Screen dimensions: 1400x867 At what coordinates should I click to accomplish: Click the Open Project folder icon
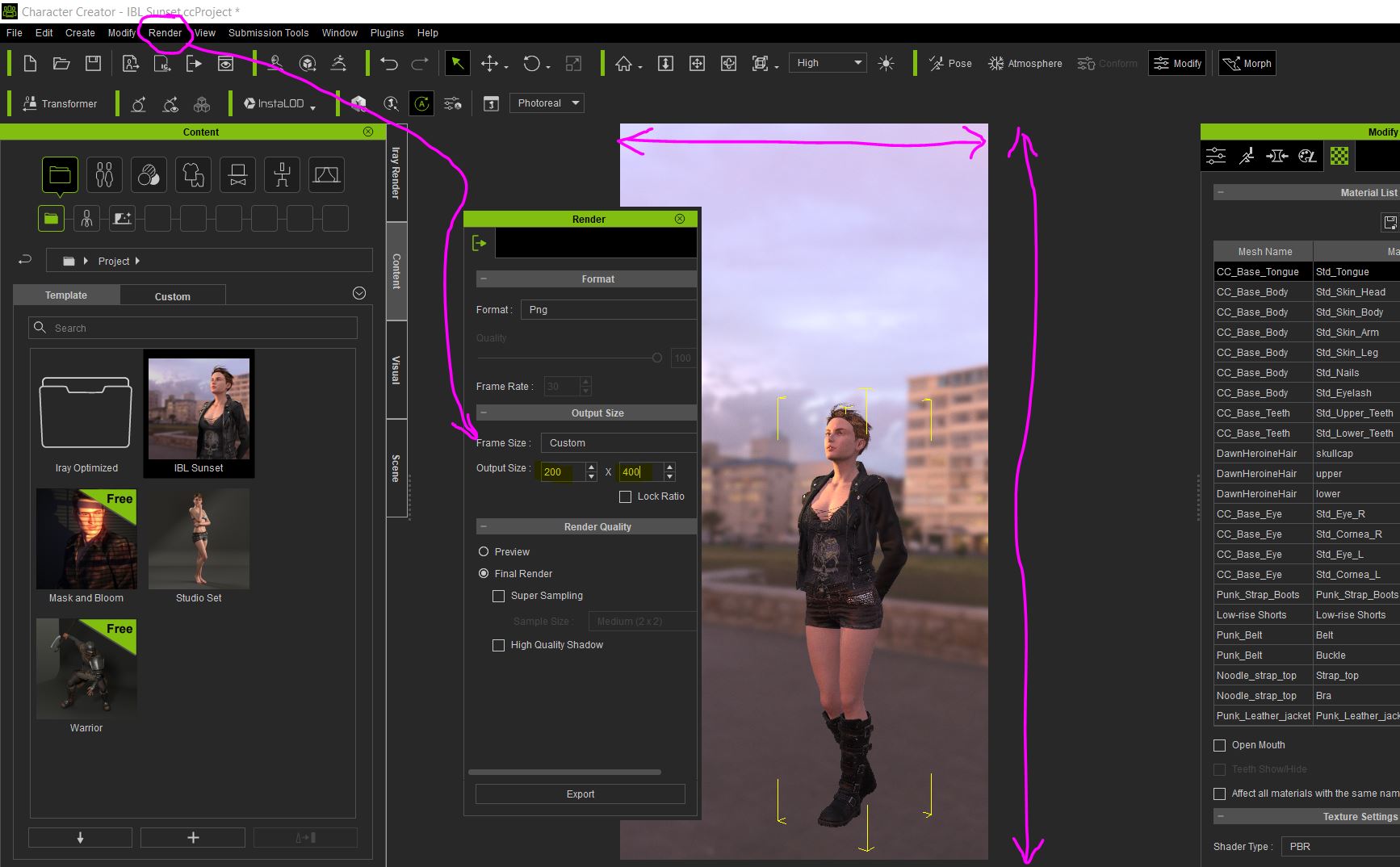coord(61,64)
